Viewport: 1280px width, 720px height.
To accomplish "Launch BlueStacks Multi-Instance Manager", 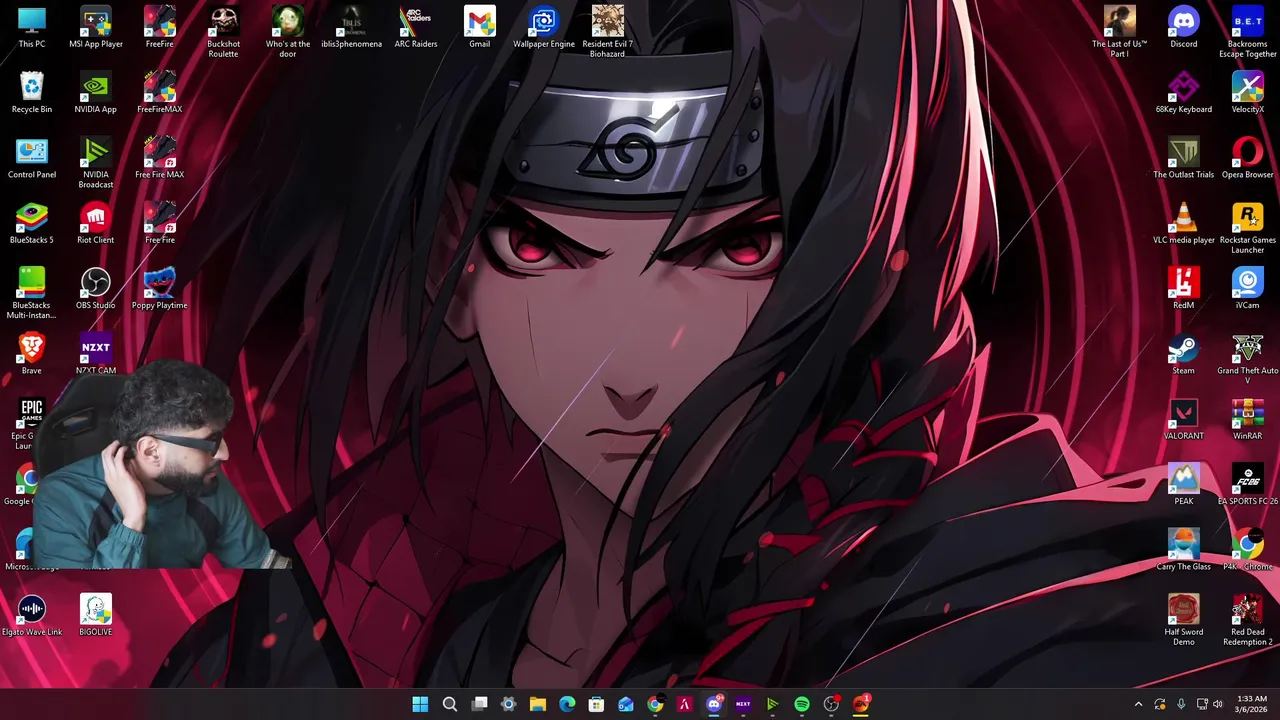I will point(32,293).
